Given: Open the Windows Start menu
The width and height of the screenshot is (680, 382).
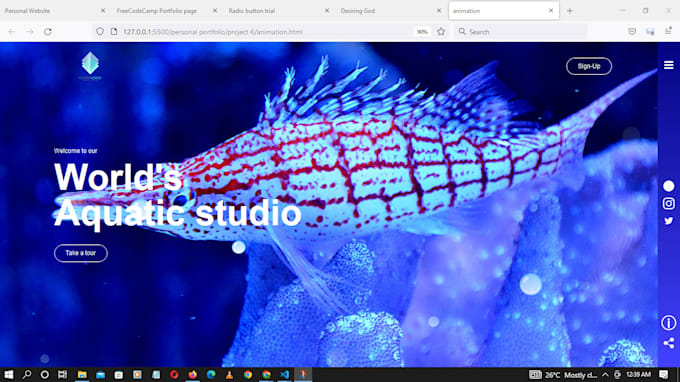Looking at the screenshot, I should (9, 375).
